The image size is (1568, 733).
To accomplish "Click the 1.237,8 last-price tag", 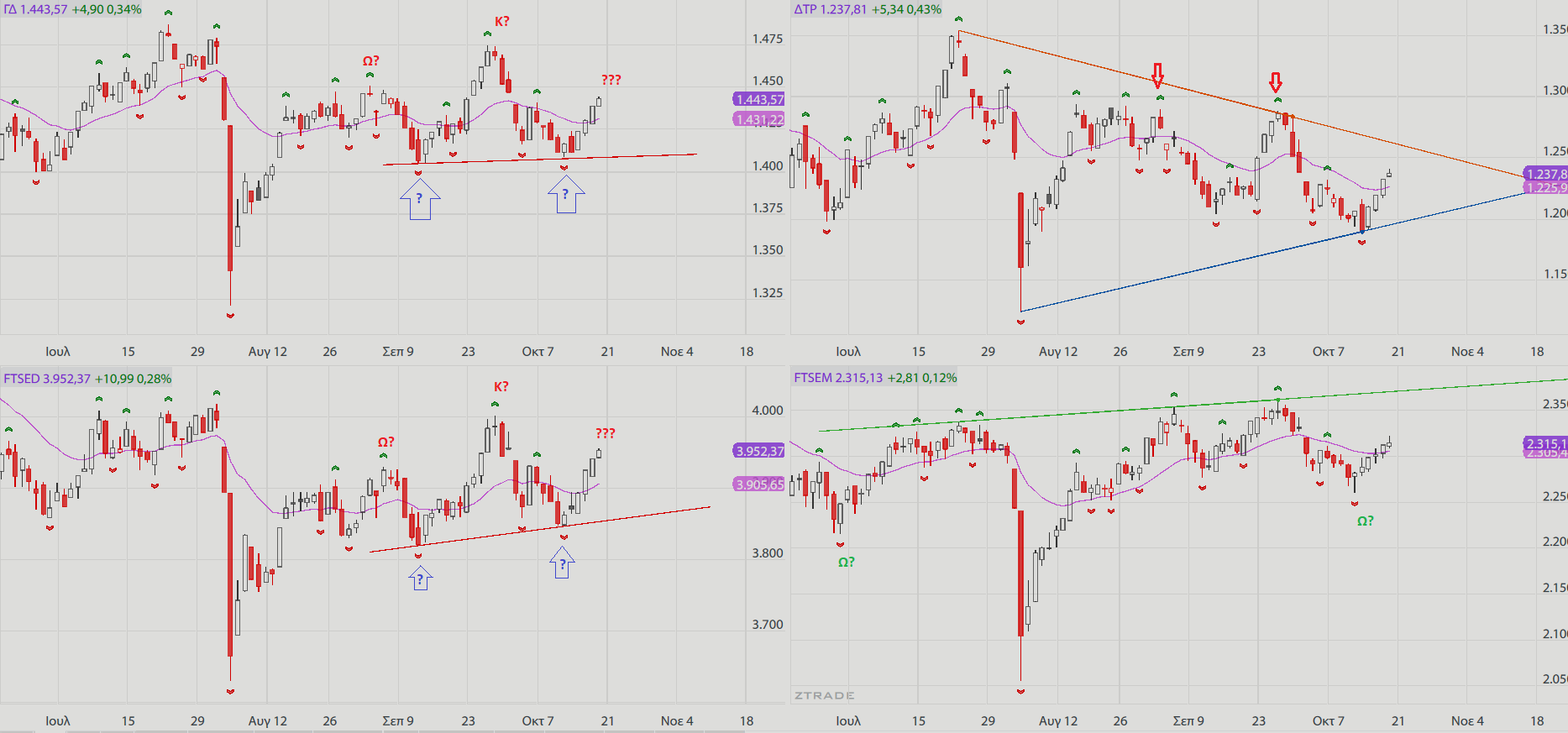I will 1545,174.
